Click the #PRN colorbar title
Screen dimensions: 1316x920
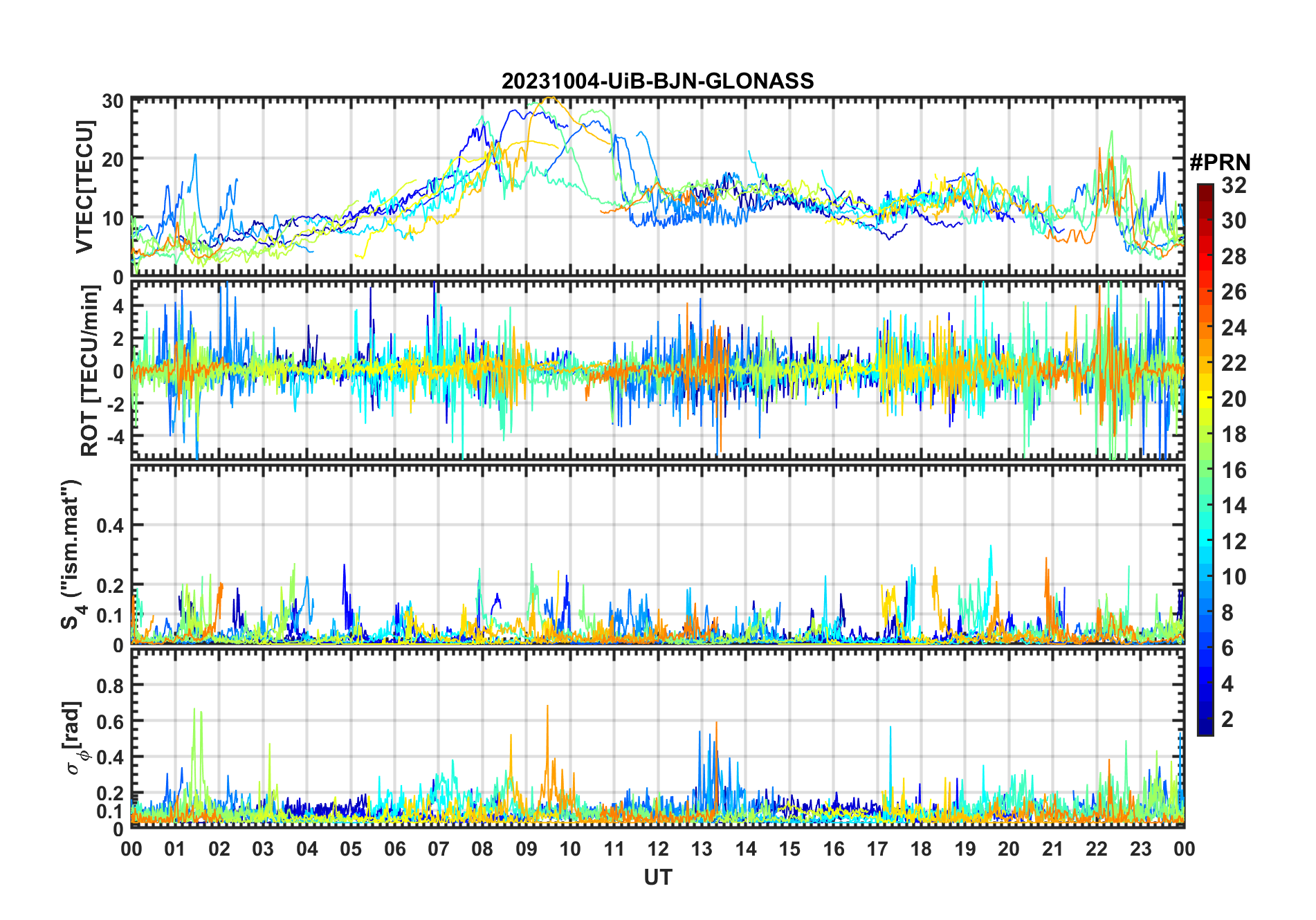[1220, 163]
